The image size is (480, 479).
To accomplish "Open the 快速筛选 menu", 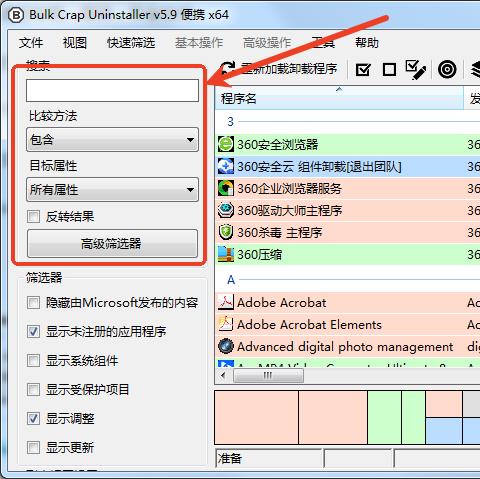I will 131,43.
